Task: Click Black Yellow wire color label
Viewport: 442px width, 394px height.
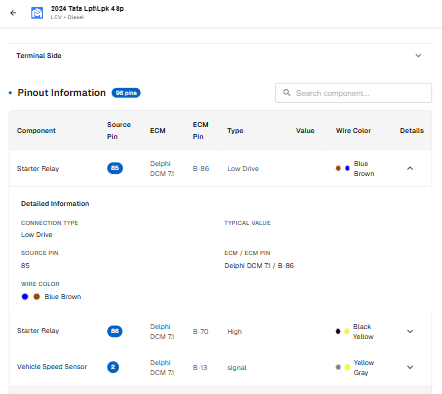Action: click(363, 332)
